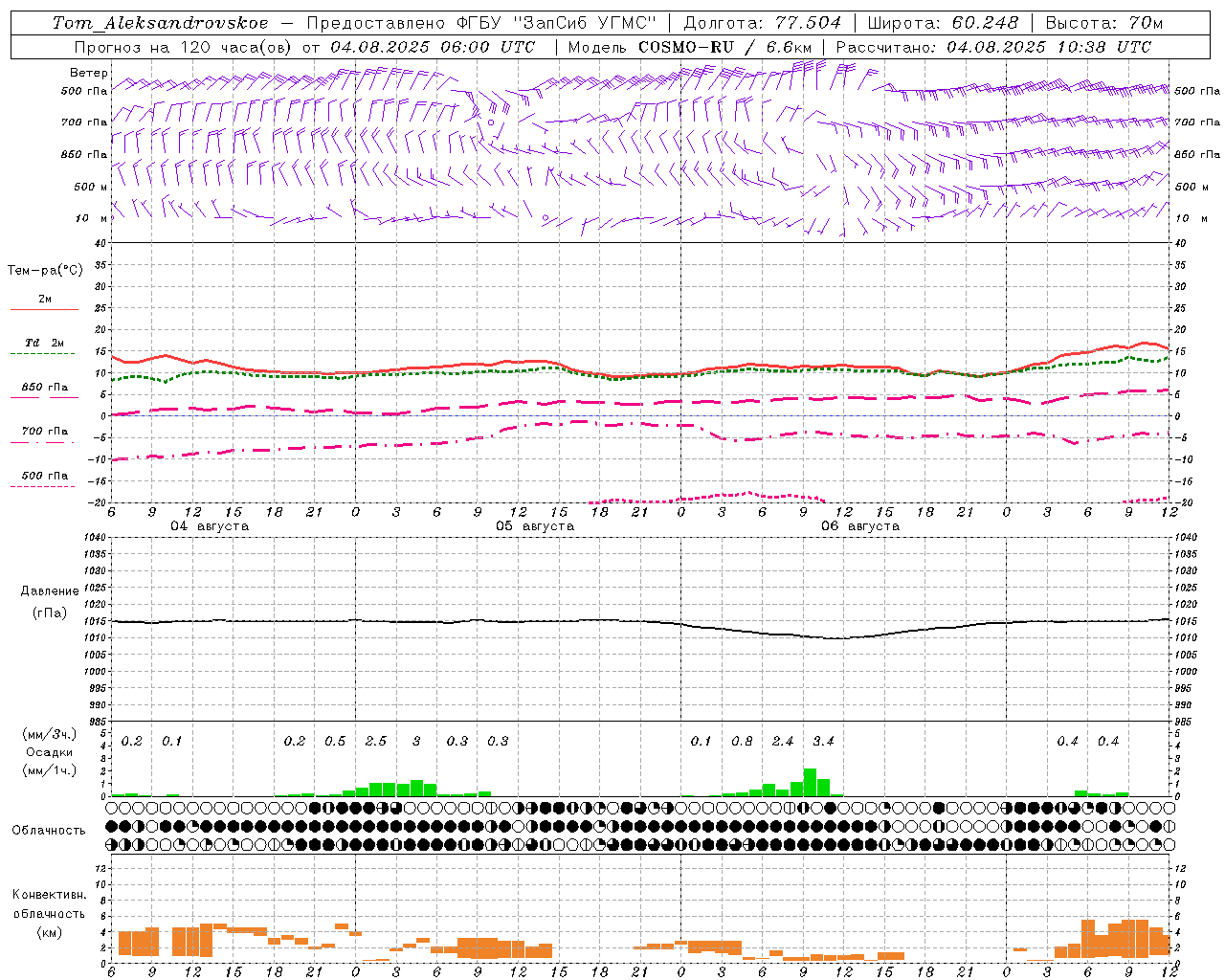Click the "850 гПа" temperature legend label

click(45, 388)
